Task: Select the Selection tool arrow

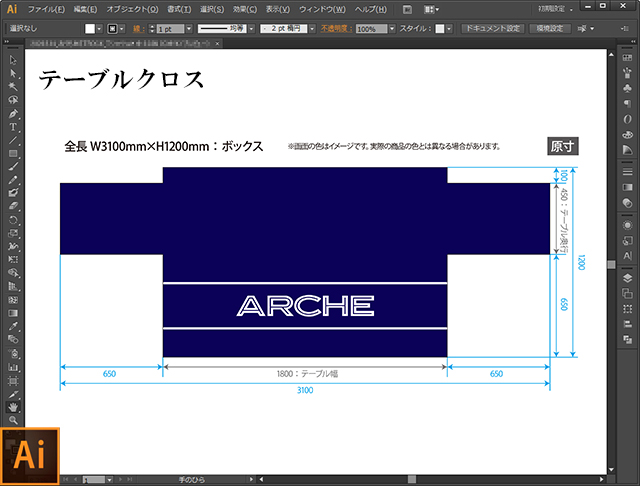Action: (13, 60)
